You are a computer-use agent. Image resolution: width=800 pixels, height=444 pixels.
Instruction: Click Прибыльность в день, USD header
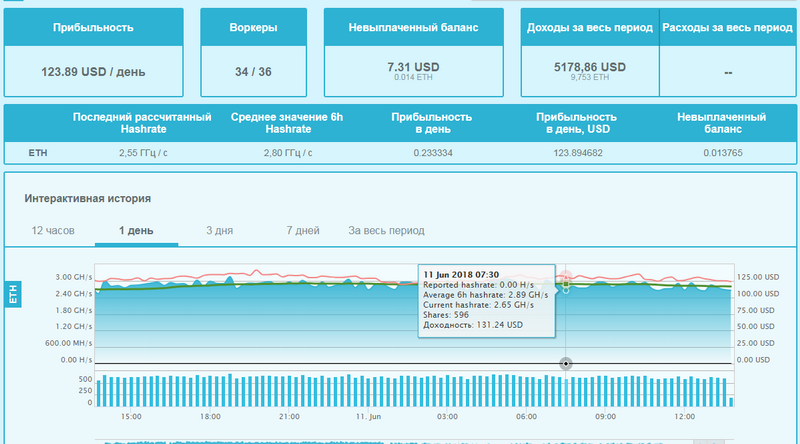tap(577, 123)
